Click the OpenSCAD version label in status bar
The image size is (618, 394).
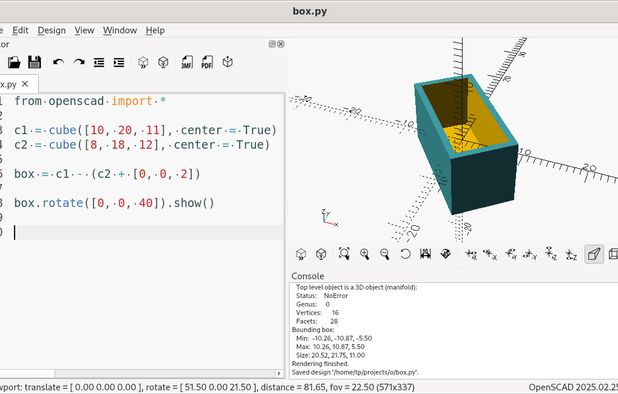(x=573, y=387)
